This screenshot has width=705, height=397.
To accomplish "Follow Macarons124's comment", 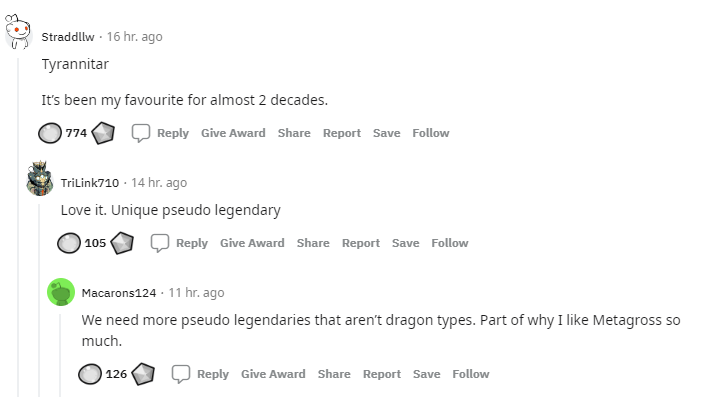I will [471, 374].
